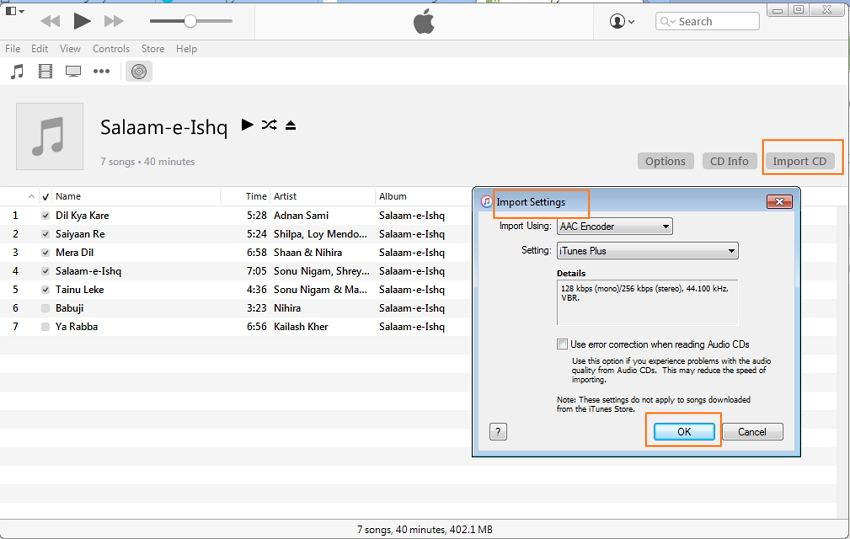The image size is (850, 539).
Task: Skip to the next track with the forward button
Action: pyautogui.click(x=114, y=21)
